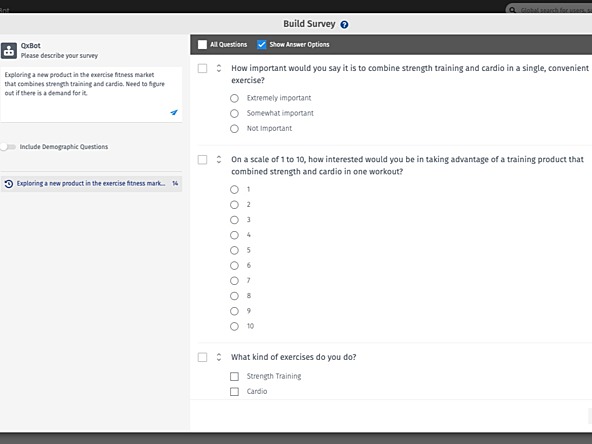This screenshot has width=592, height=444.
Task: Click the QxBot robot icon
Action: tap(9, 51)
